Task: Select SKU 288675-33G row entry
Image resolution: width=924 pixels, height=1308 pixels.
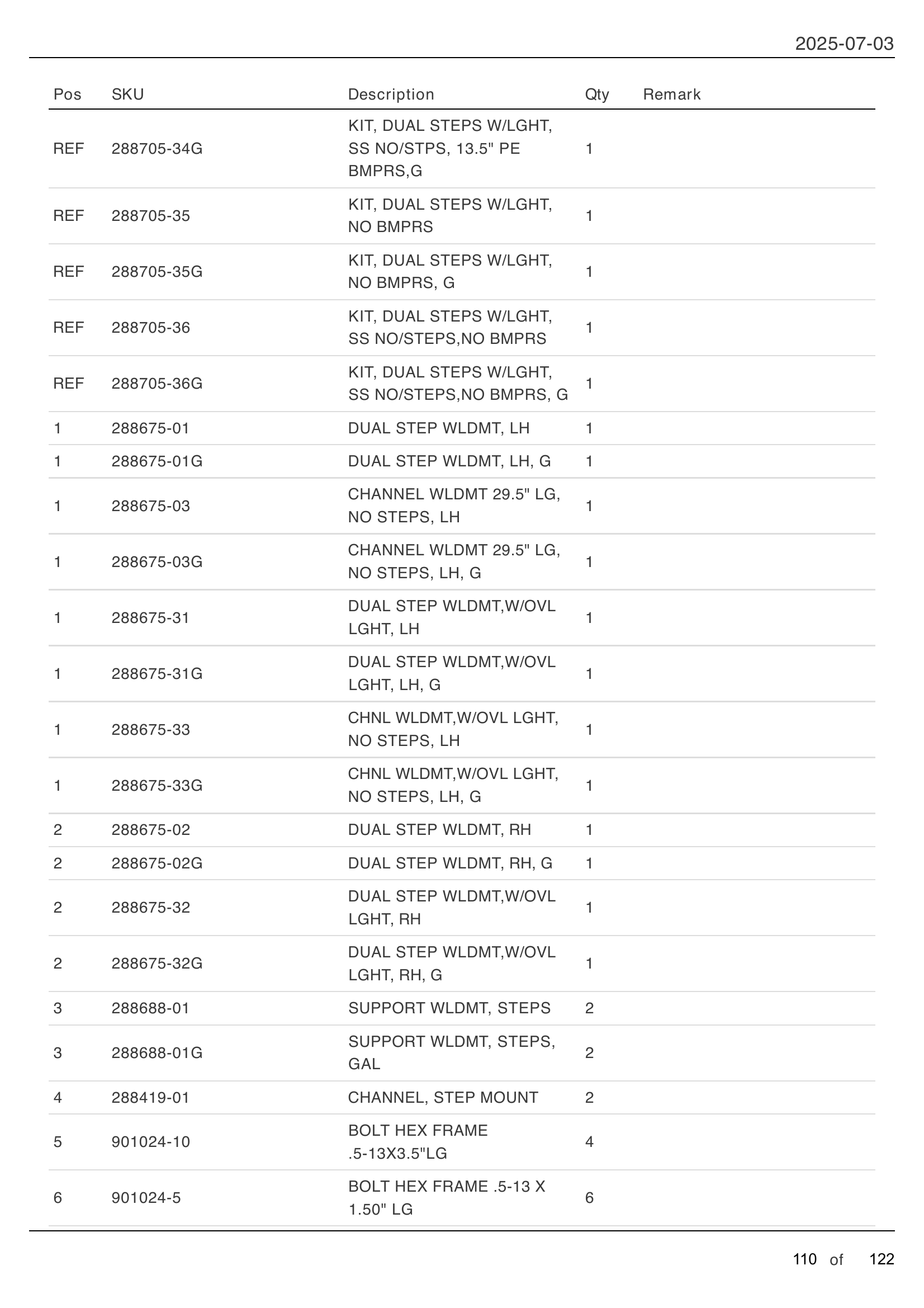Action: click(x=157, y=785)
